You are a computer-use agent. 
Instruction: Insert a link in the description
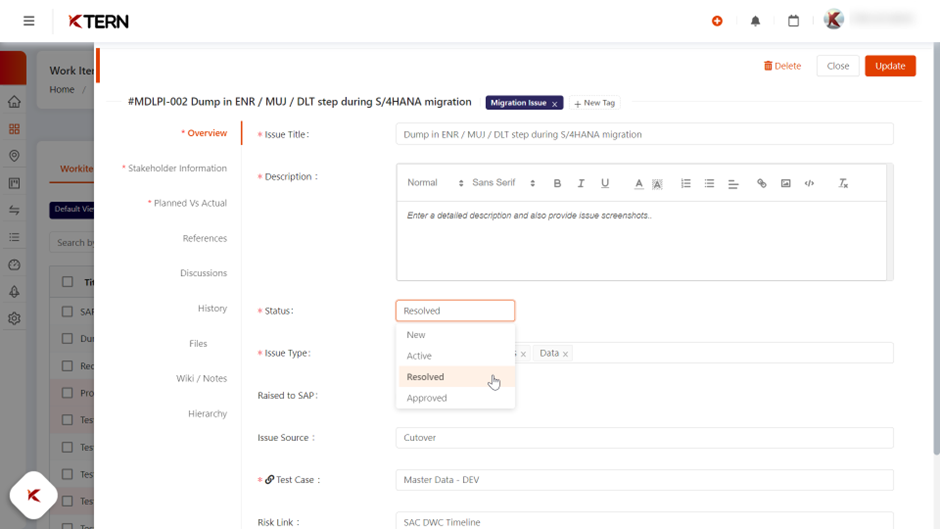click(762, 184)
